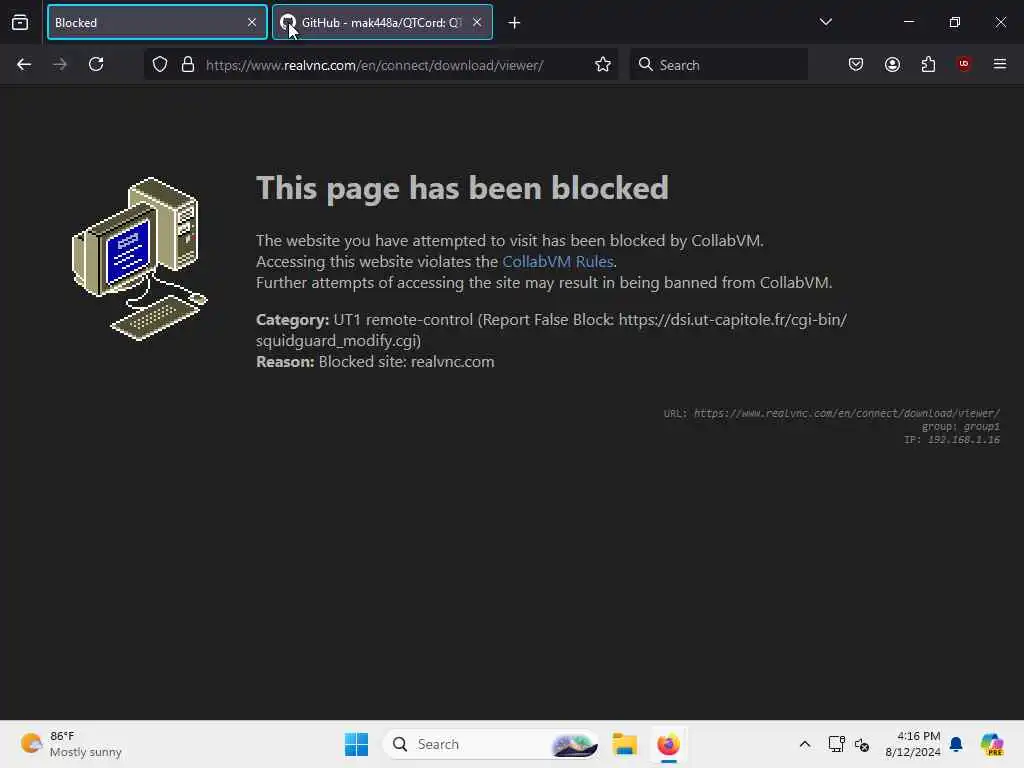The height and width of the screenshot is (768, 1024).
Task: Click the This page has been blocked heading
Action: coord(462,188)
